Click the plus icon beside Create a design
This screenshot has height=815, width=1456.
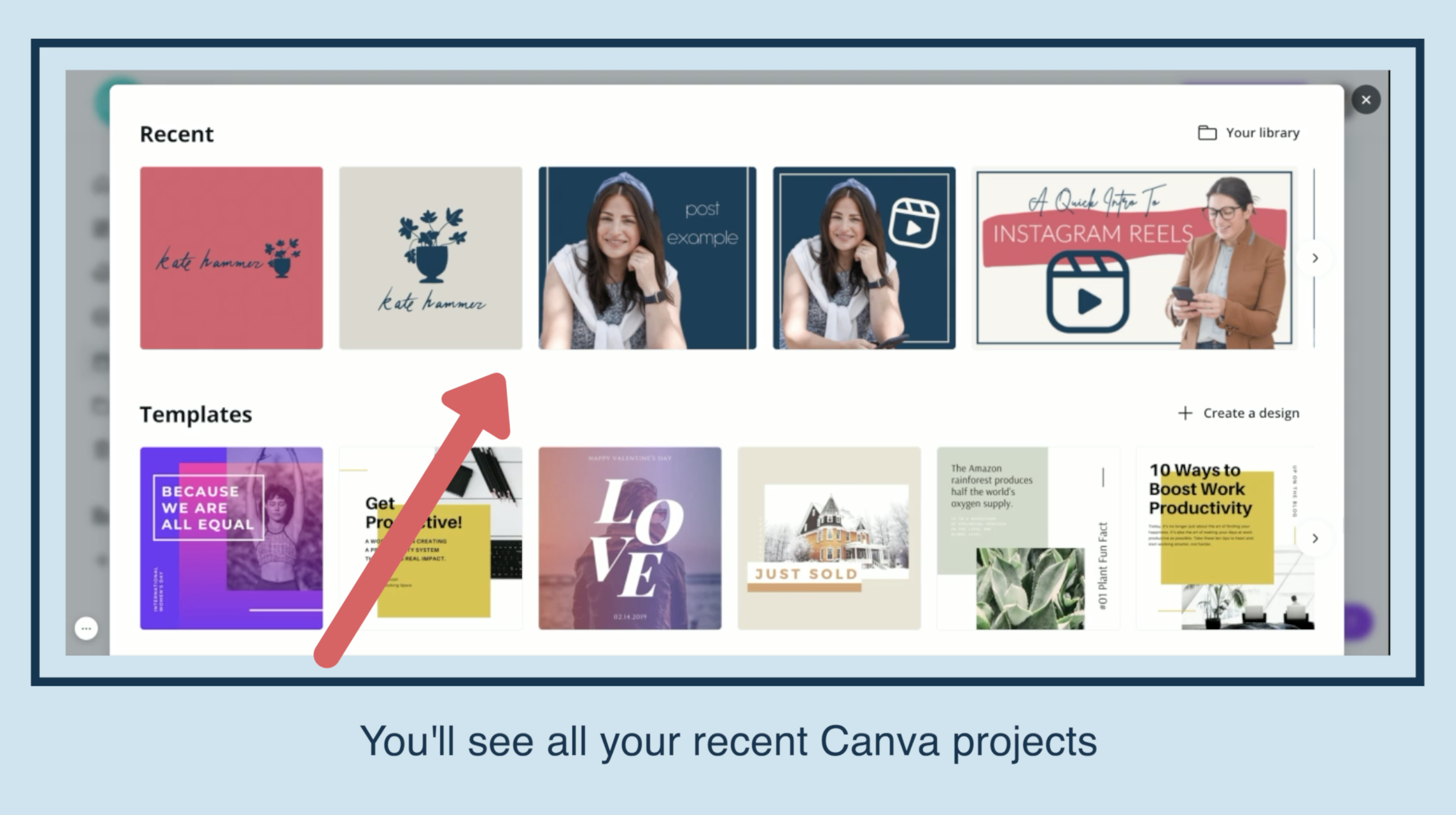tap(1185, 413)
